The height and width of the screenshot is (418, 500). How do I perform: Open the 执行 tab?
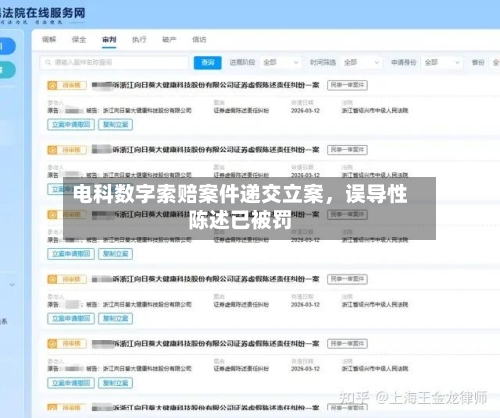pyautogui.click(x=139, y=40)
